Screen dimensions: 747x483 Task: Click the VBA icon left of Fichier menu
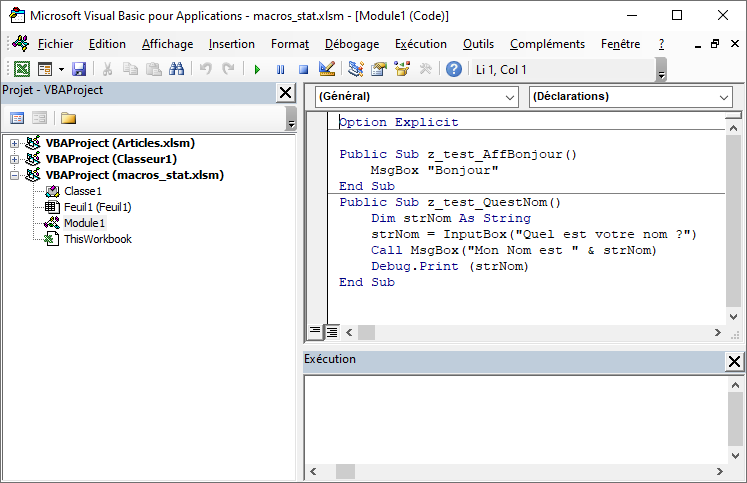21,43
